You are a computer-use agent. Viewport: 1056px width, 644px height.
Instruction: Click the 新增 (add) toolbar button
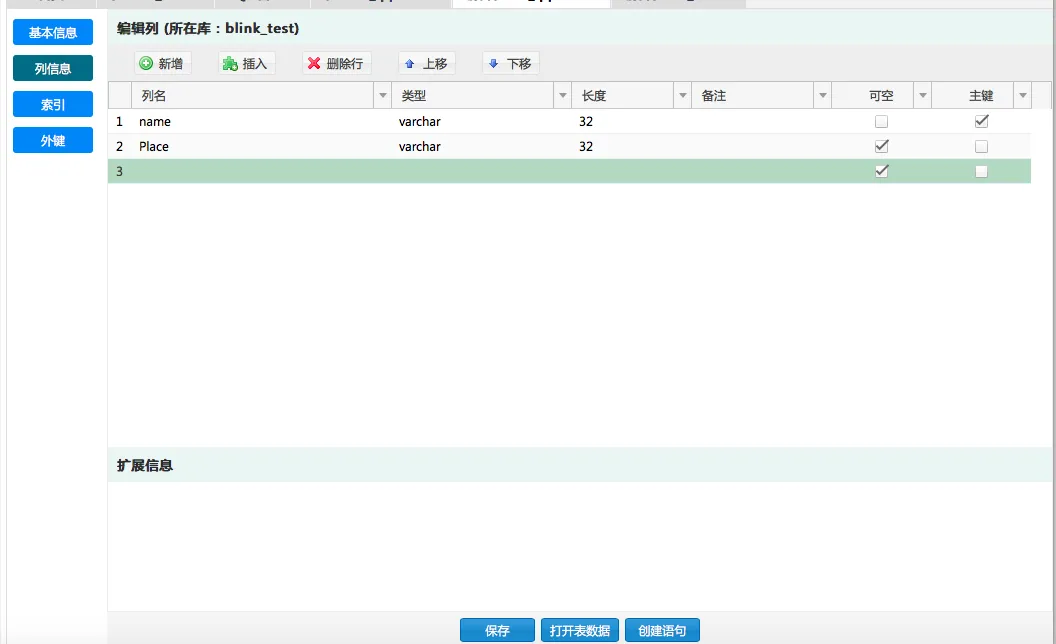162,63
